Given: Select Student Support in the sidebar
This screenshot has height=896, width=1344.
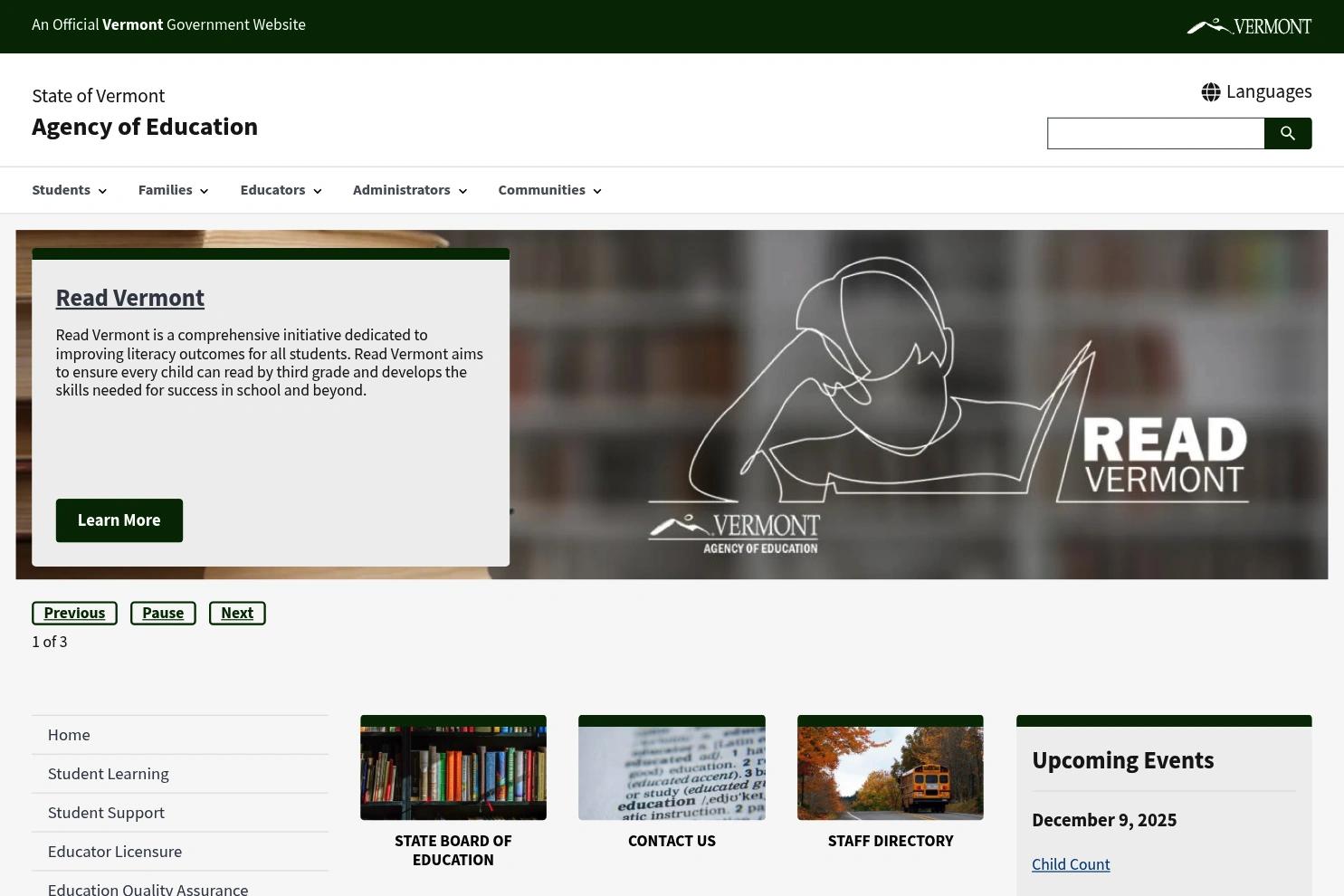Looking at the screenshot, I should (x=180, y=813).
